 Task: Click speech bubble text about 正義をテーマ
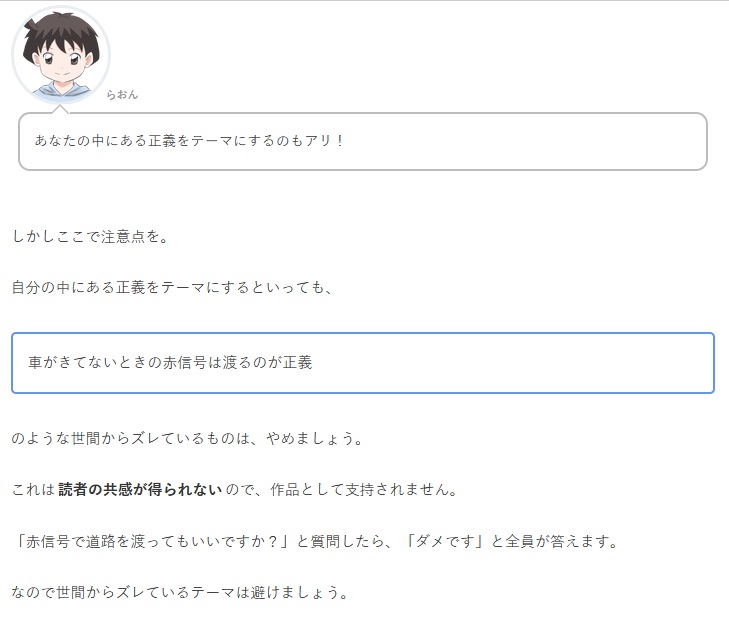[189, 140]
